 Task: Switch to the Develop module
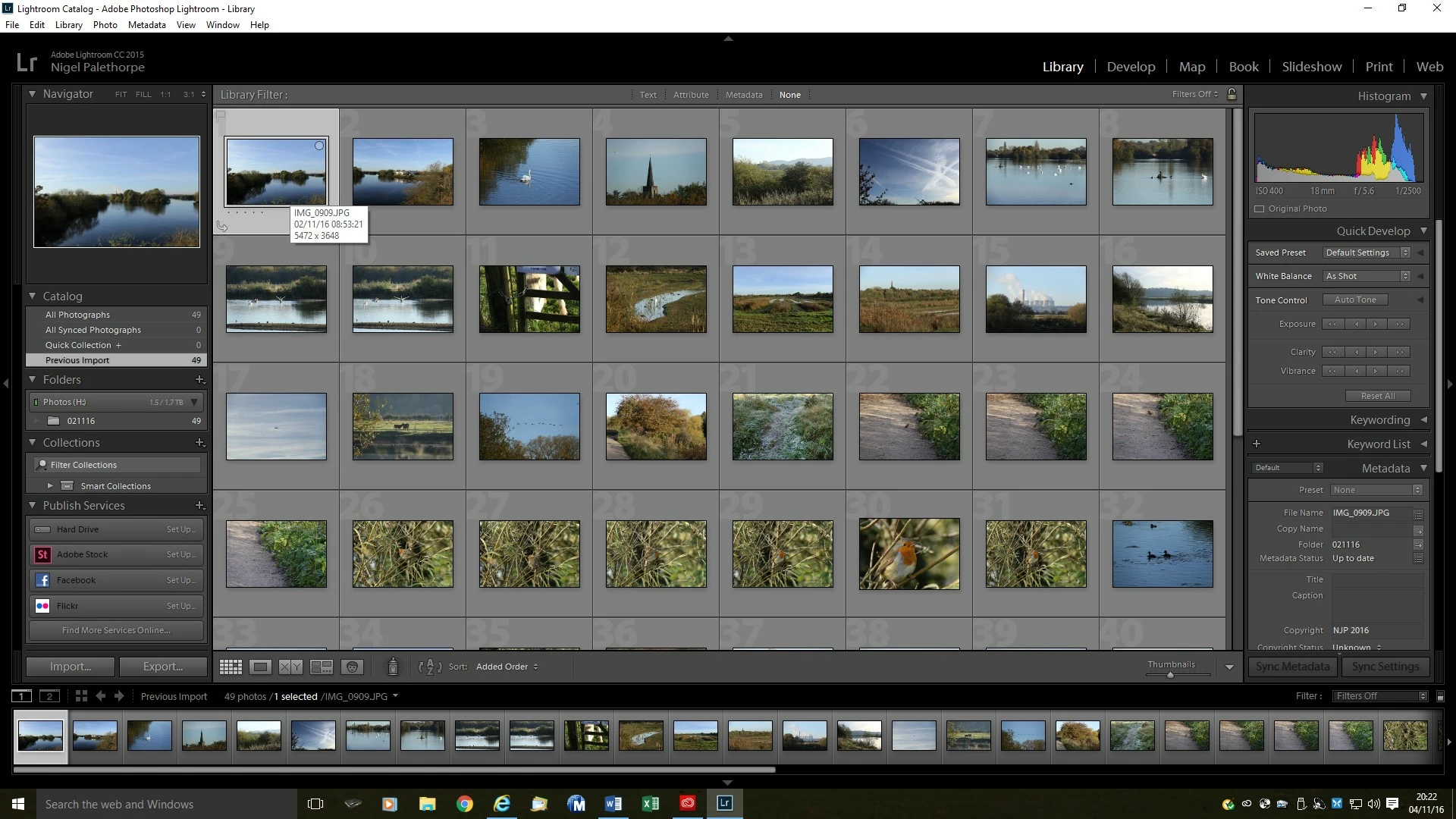pos(1131,67)
